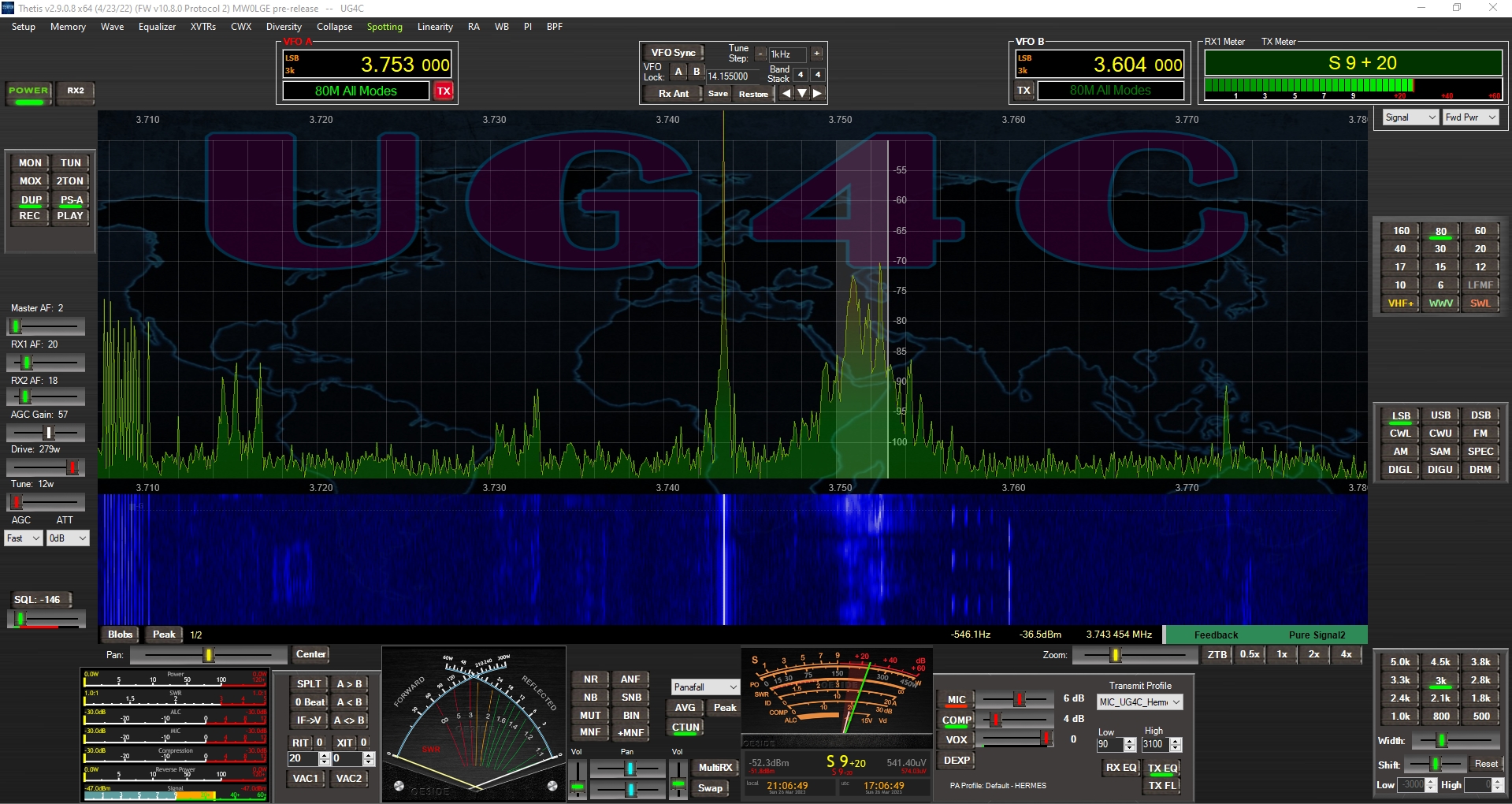Adjust the Master AF slider

click(x=46, y=326)
